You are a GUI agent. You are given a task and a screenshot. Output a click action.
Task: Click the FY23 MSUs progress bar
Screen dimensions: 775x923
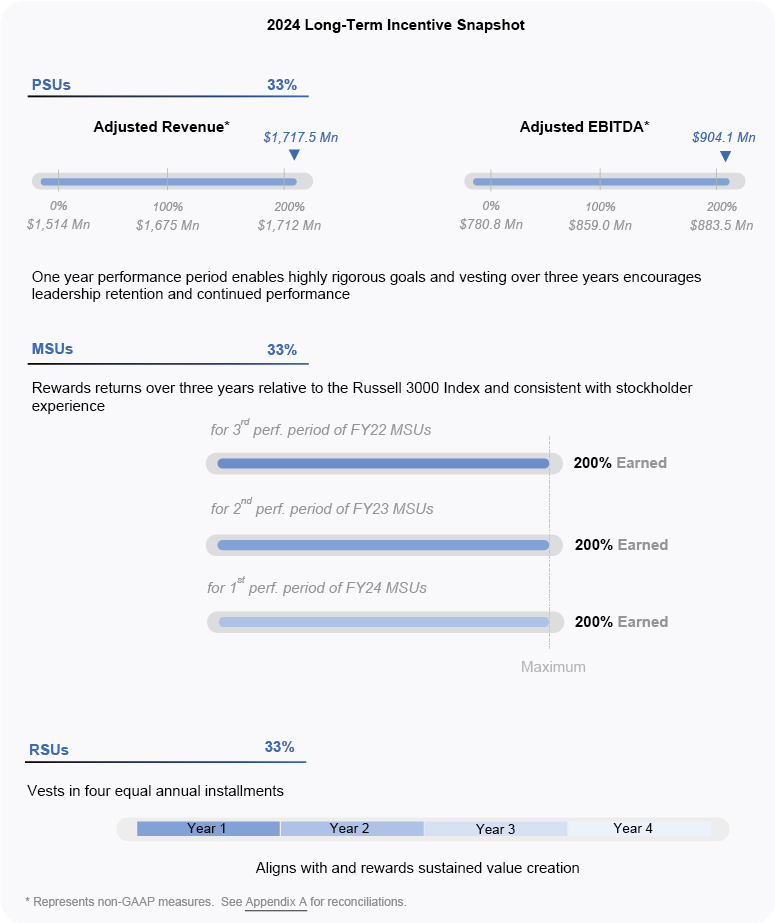382,545
